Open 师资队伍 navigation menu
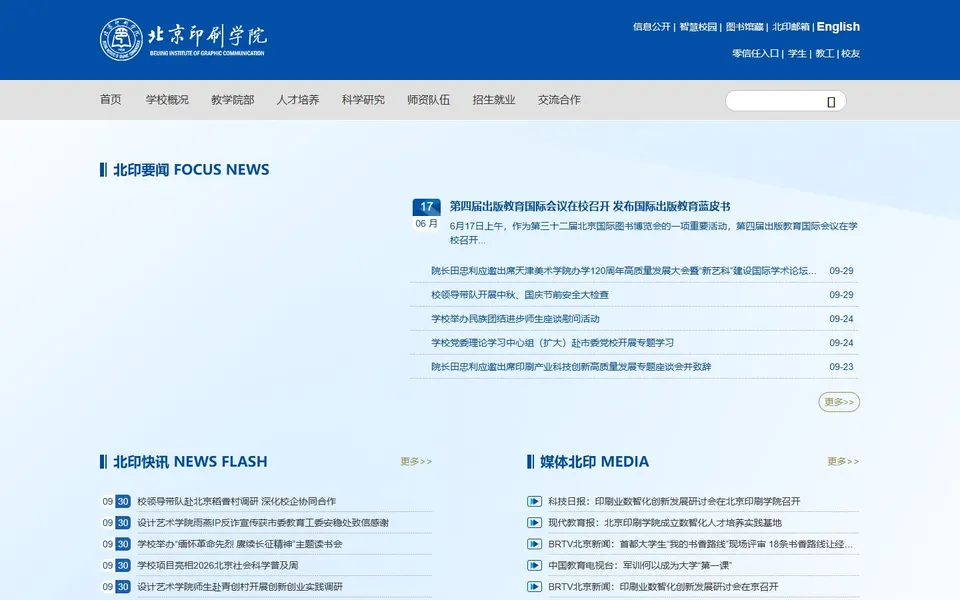960x600 pixels. (429, 99)
